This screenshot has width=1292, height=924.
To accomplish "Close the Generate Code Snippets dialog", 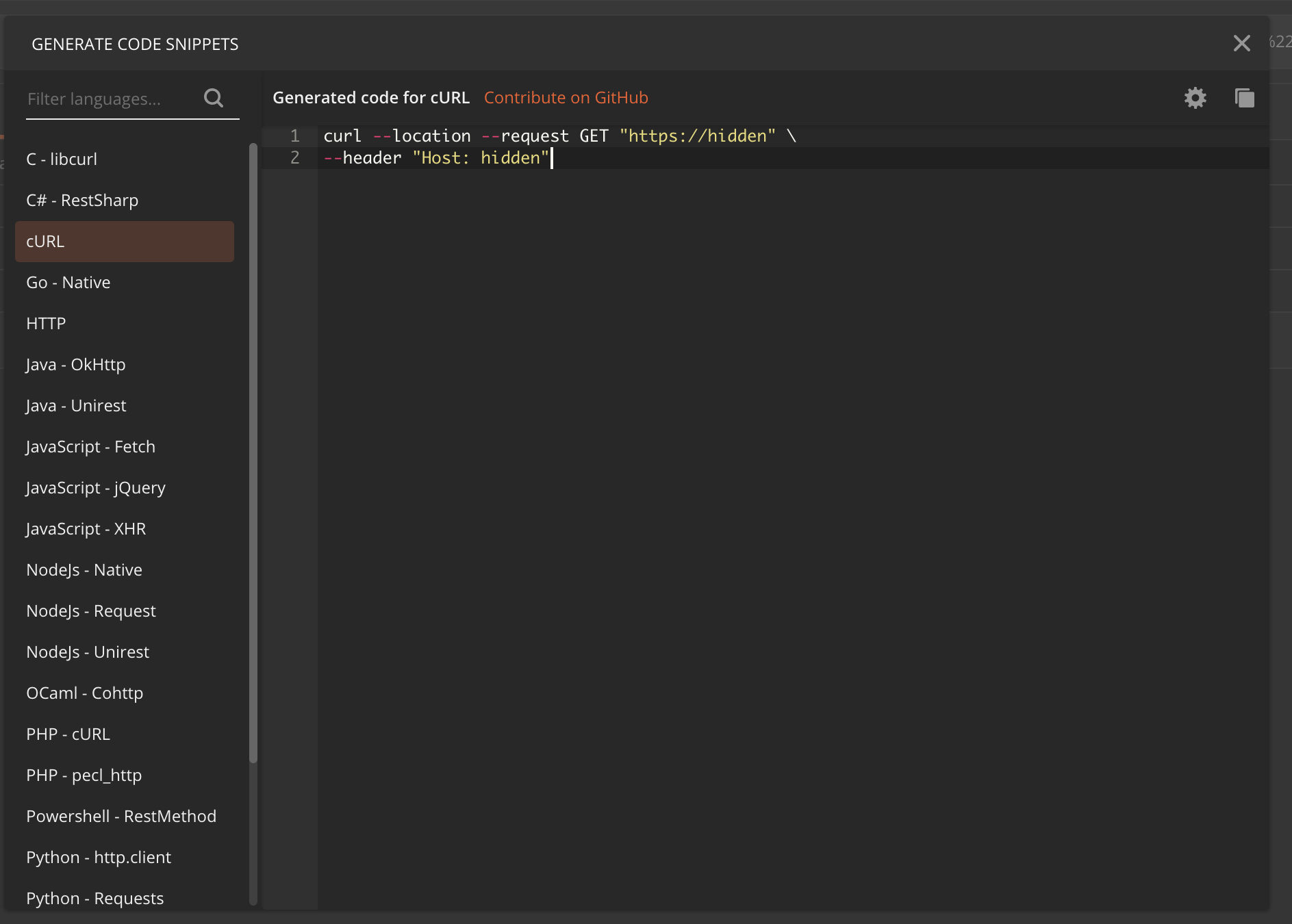I will tap(1241, 43).
